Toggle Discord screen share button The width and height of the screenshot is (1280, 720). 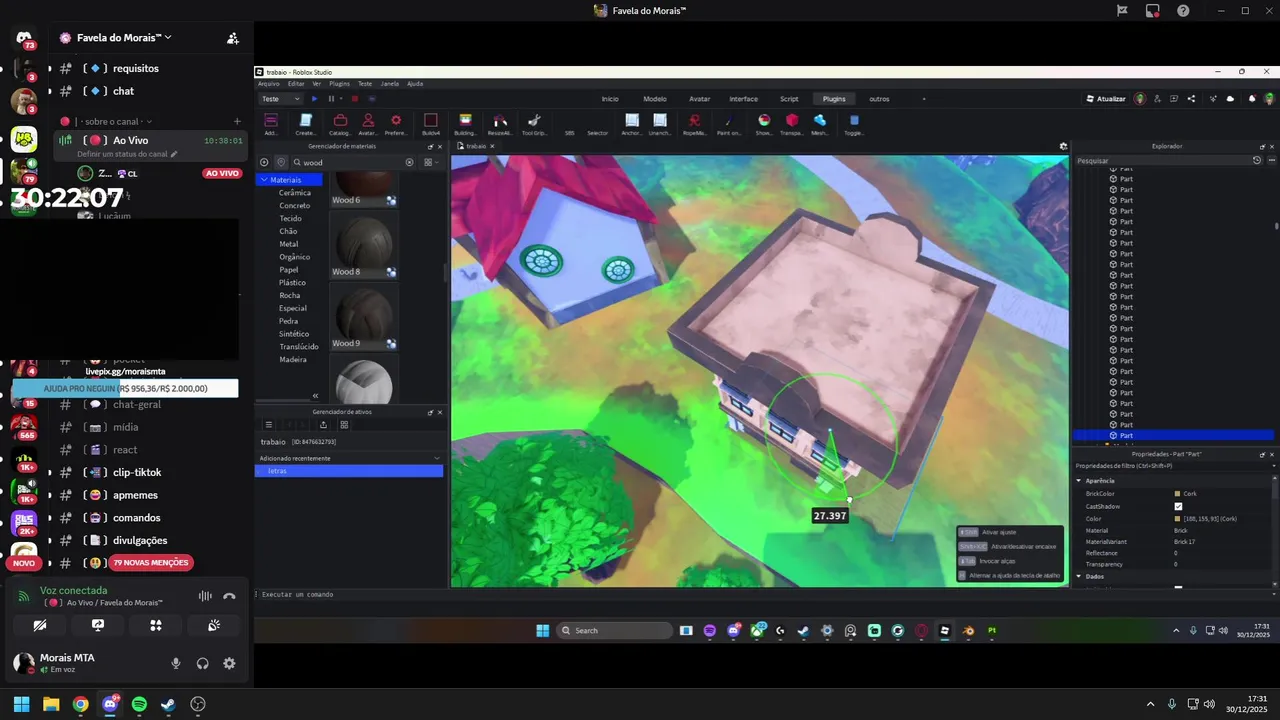[98, 625]
